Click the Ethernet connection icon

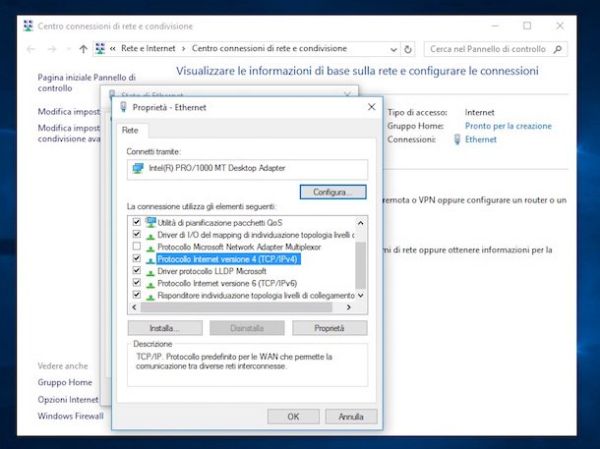[x=457, y=139]
